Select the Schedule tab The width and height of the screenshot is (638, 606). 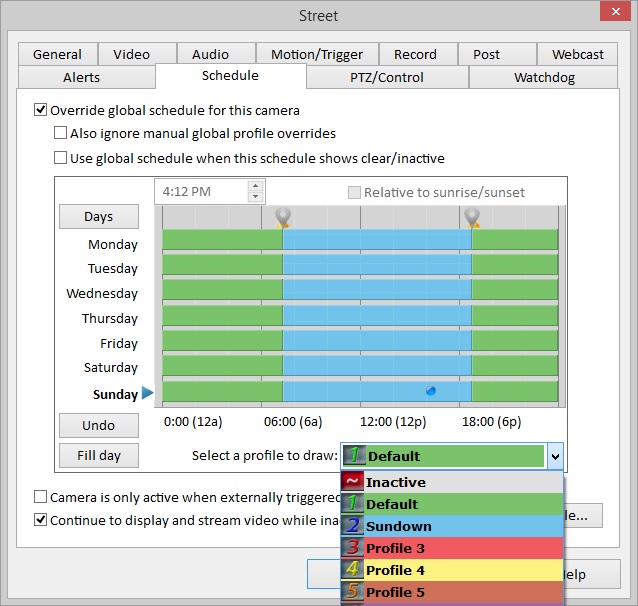click(230, 75)
